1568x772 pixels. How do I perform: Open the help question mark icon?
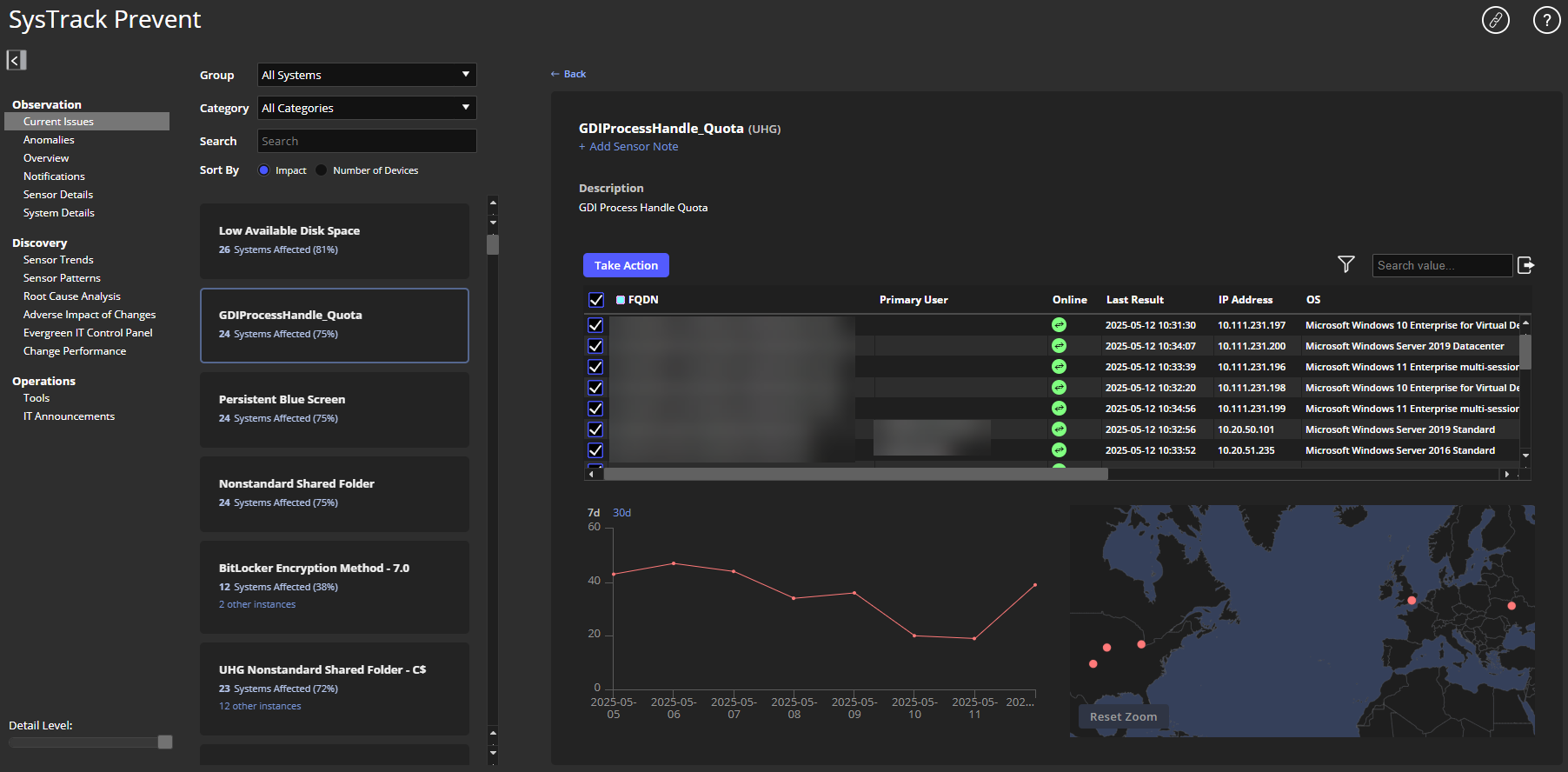(x=1546, y=20)
